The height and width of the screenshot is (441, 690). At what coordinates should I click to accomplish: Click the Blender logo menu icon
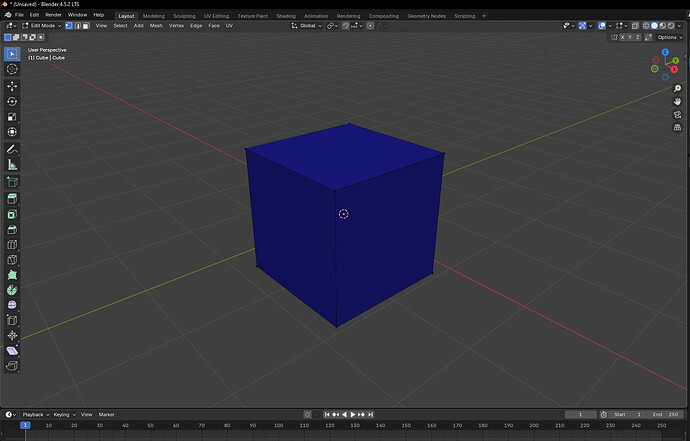(x=7, y=15)
